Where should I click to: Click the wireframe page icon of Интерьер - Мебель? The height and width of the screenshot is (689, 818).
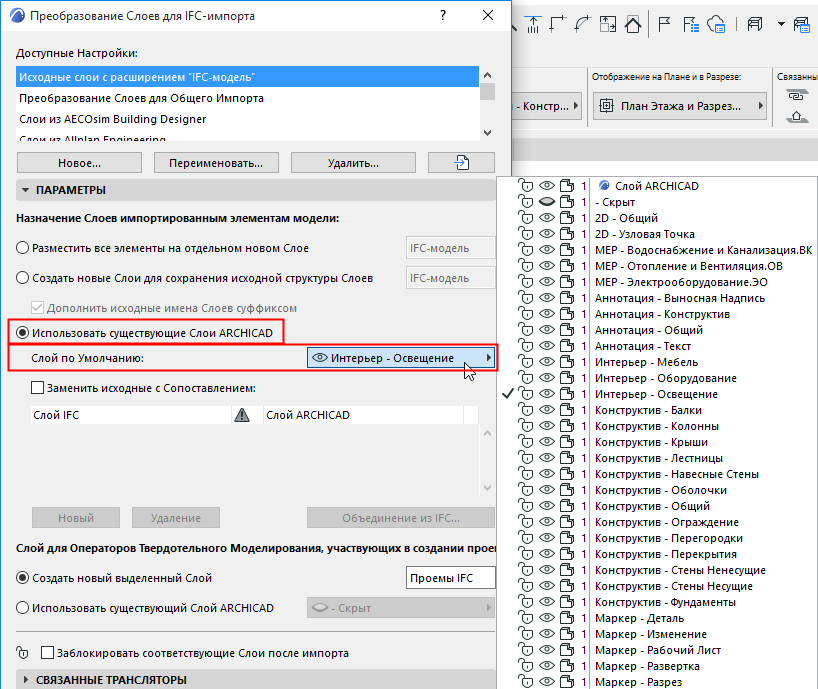[x=567, y=362]
